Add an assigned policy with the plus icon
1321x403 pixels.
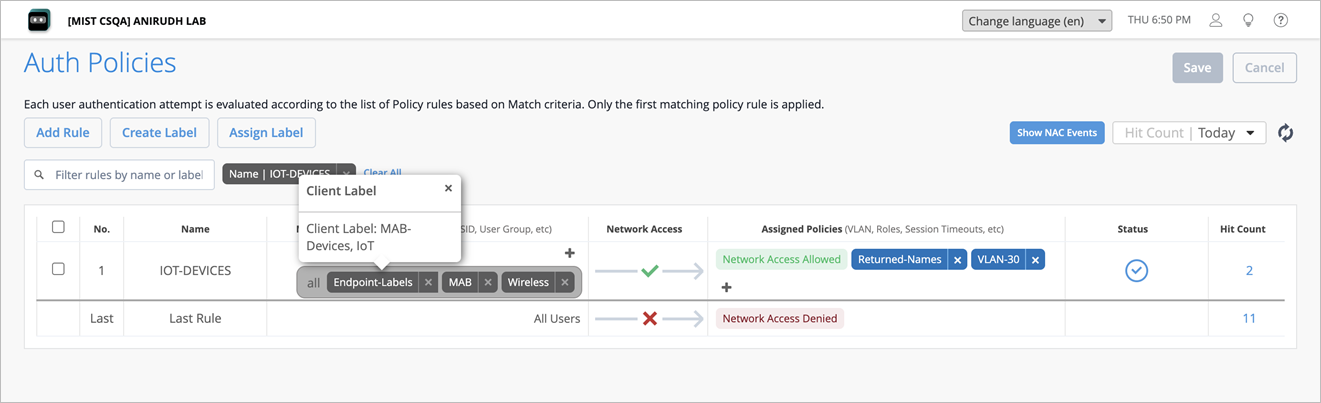pyautogui.click(x=727, y=288)
